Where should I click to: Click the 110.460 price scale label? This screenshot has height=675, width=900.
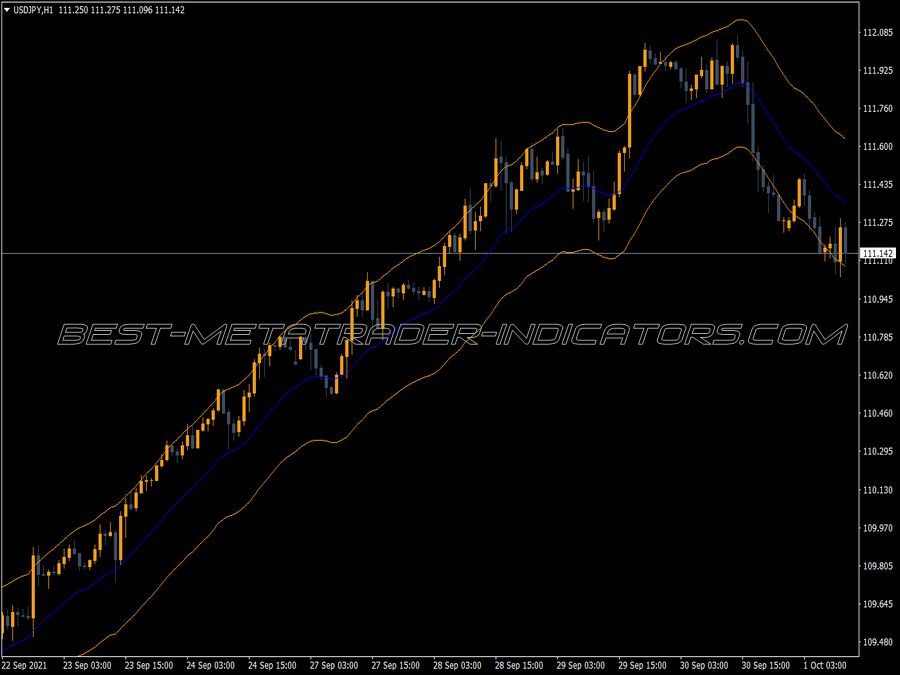(878, 413)
